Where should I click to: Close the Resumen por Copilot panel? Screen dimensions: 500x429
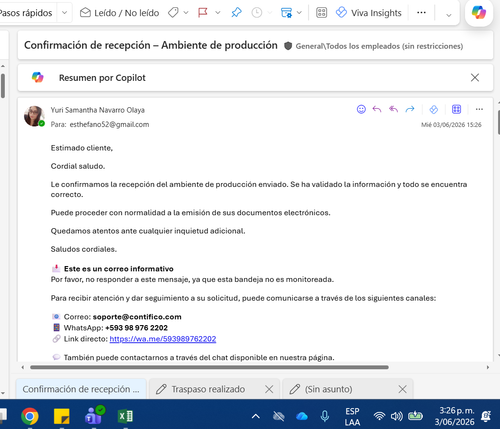point(475,78)
